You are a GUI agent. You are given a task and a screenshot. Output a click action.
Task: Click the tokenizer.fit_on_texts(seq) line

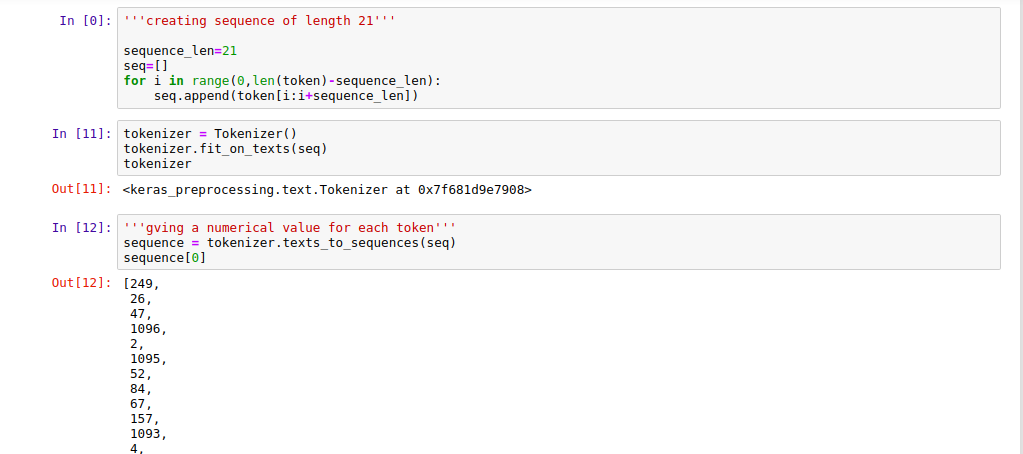[x=225, y=149]
